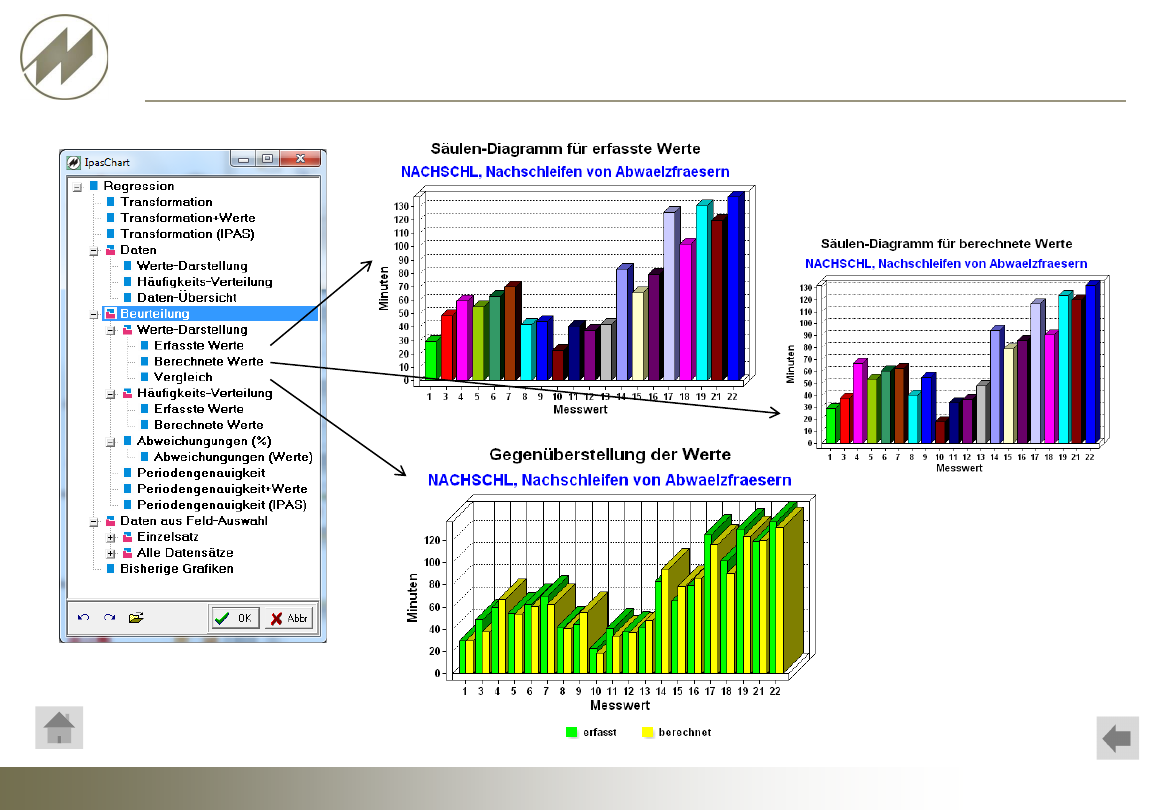Select Häufigkeits-Verteilung under Daten

click(204, 282)
